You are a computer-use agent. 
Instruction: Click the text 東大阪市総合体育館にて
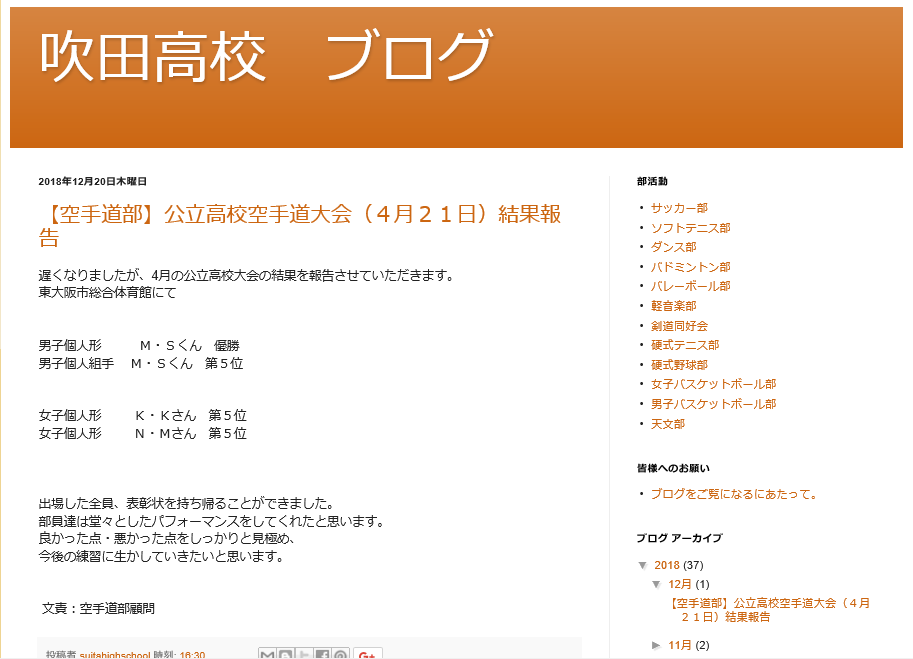click(107, 292)
